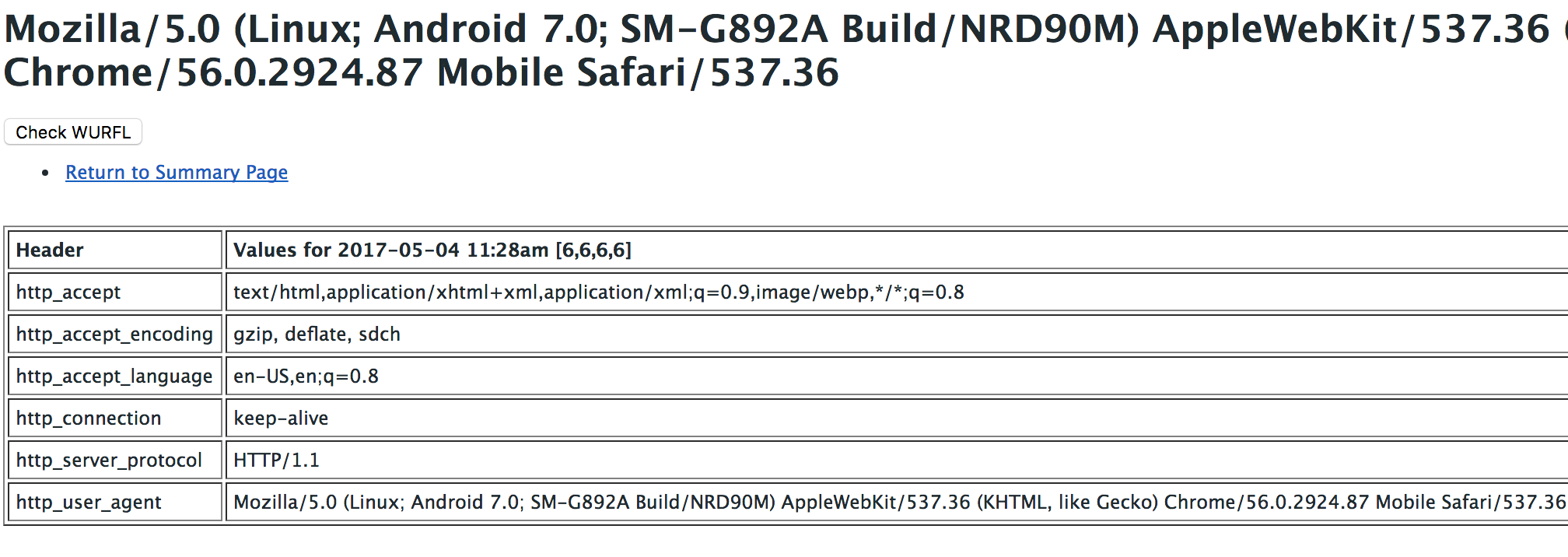Select the http_connection row label

coord(89,418)
